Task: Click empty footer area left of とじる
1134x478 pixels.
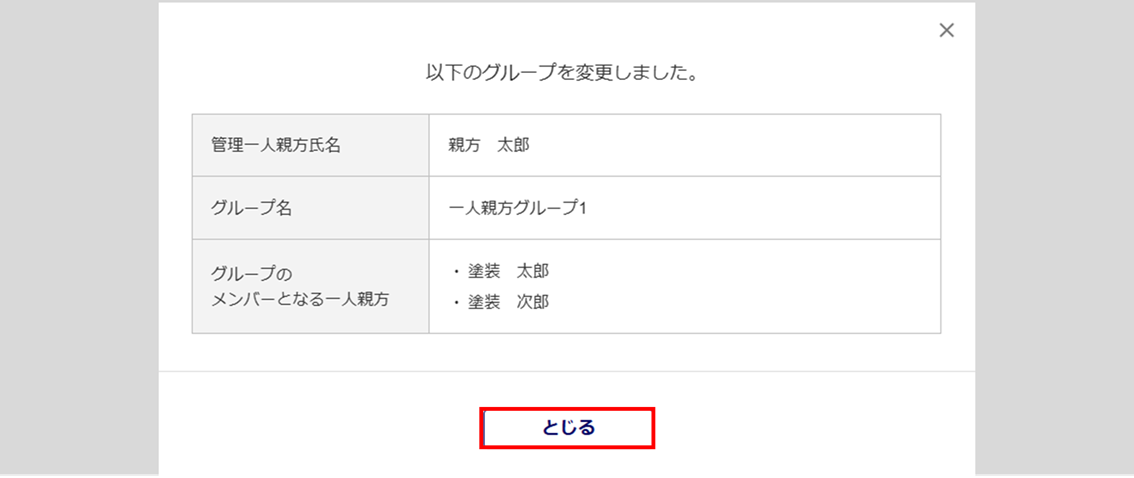Action: pyautogui.click(x=320, y=428)
